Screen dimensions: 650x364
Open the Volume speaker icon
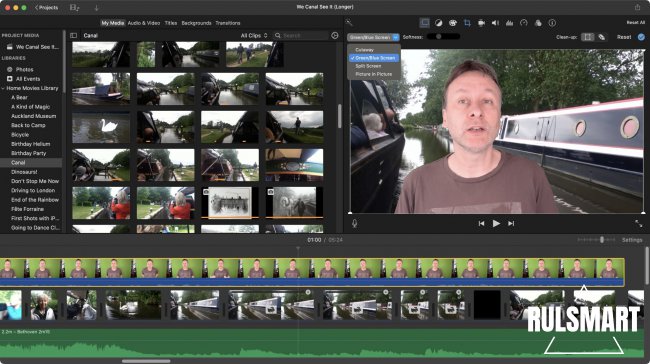pos(495,23)
